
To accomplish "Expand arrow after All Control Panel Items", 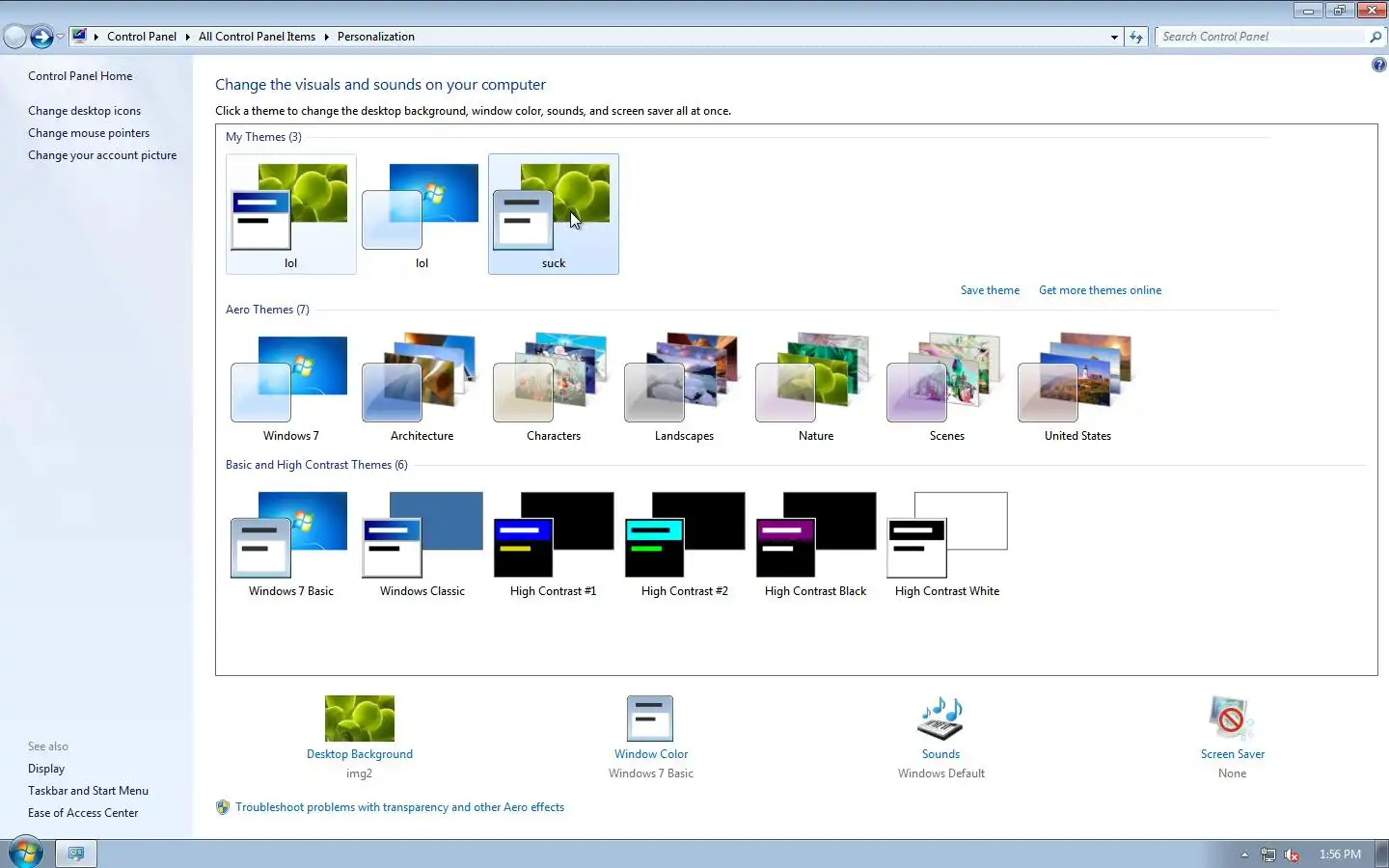I will (326, 37).
